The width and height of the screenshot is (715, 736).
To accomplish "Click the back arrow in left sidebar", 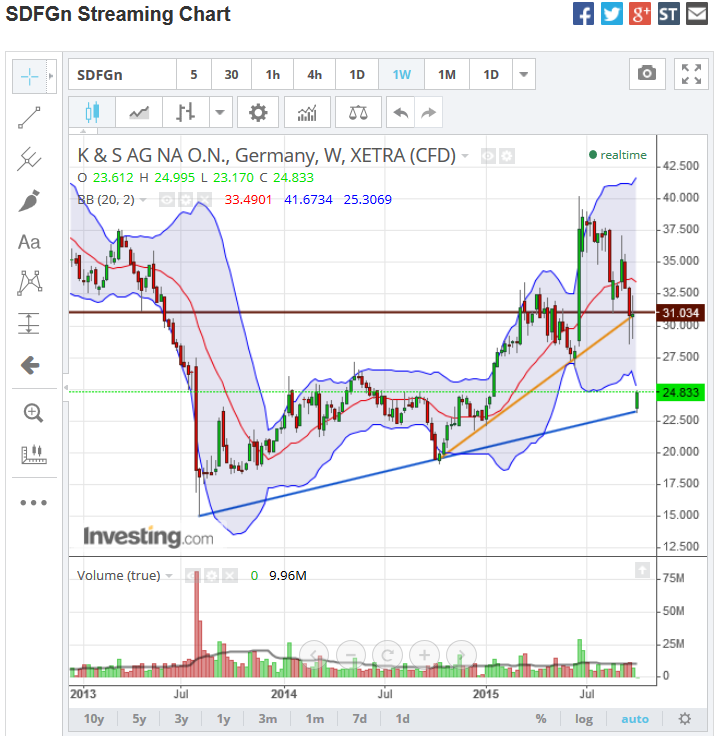I will 30,365.
